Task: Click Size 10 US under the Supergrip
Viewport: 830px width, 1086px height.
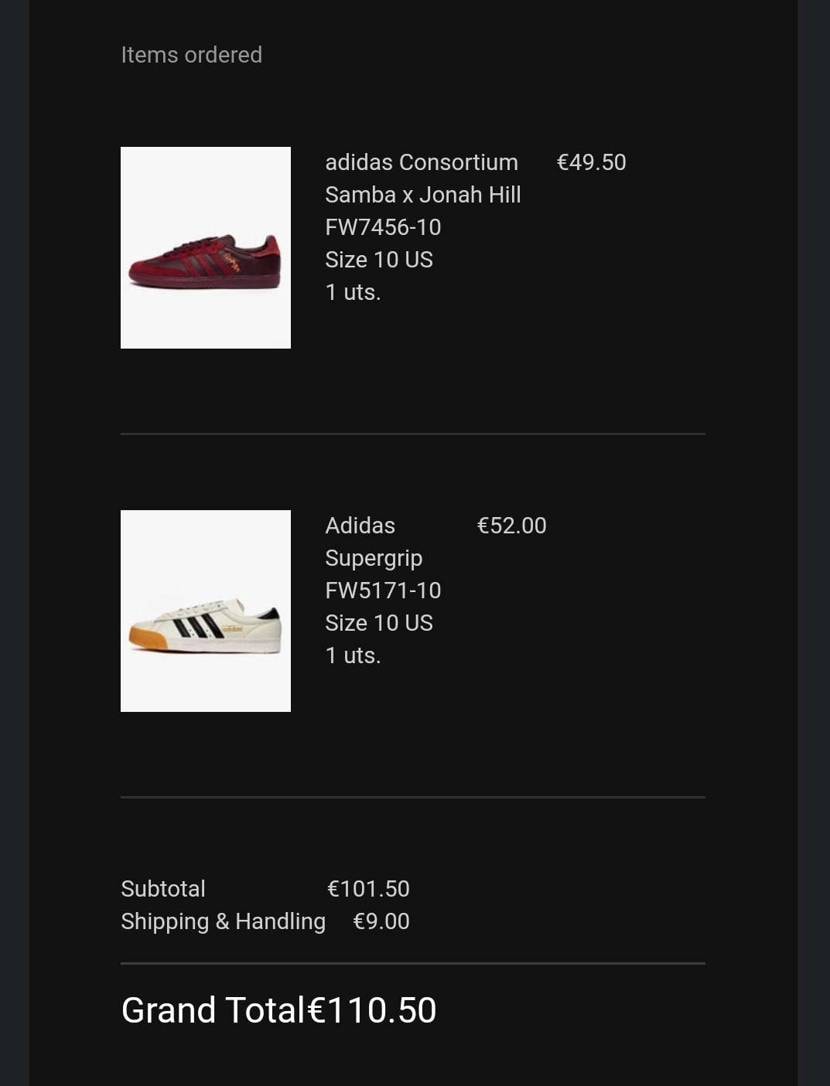Action: point(379,623)
